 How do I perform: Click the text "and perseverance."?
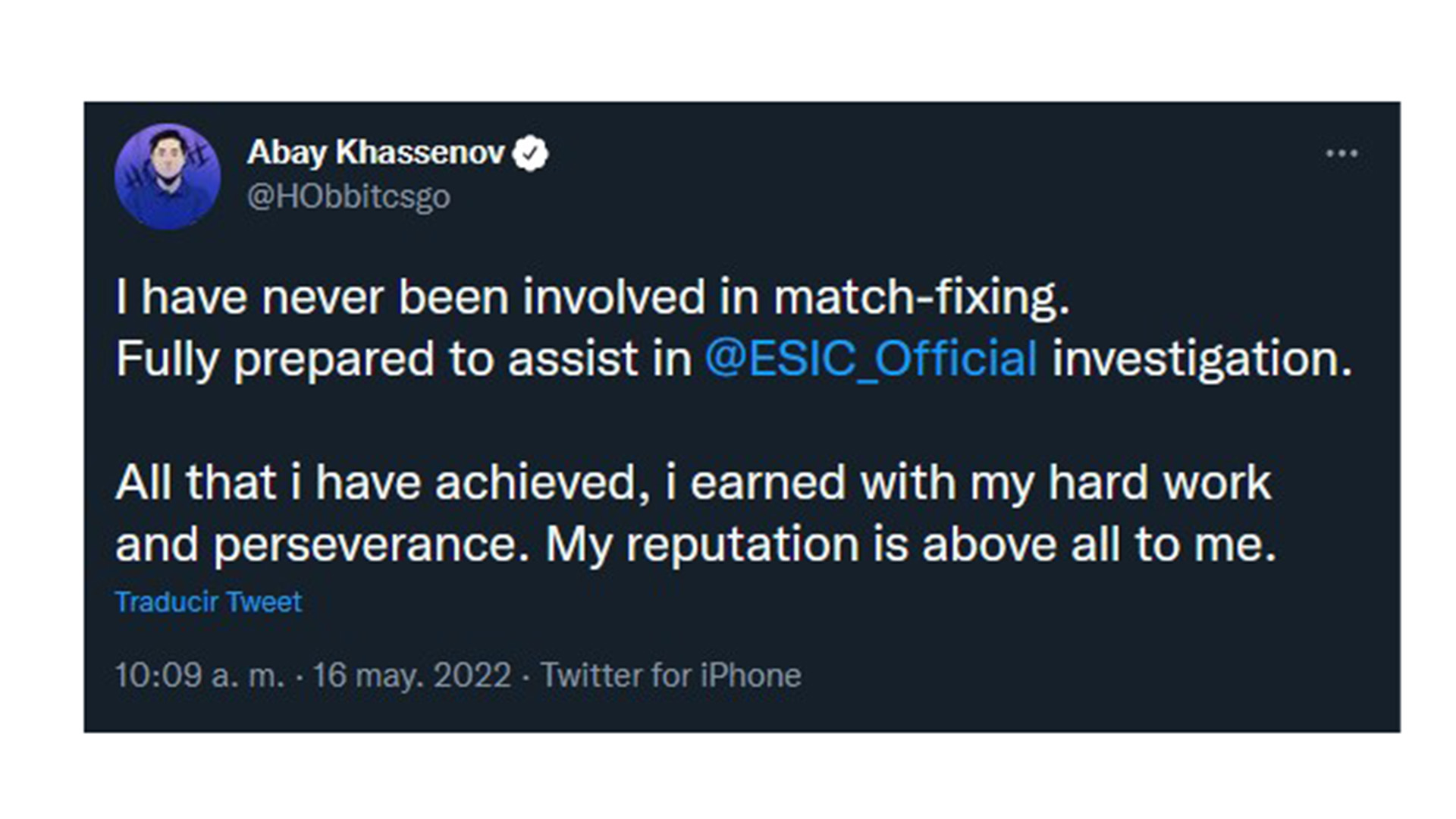322,544
